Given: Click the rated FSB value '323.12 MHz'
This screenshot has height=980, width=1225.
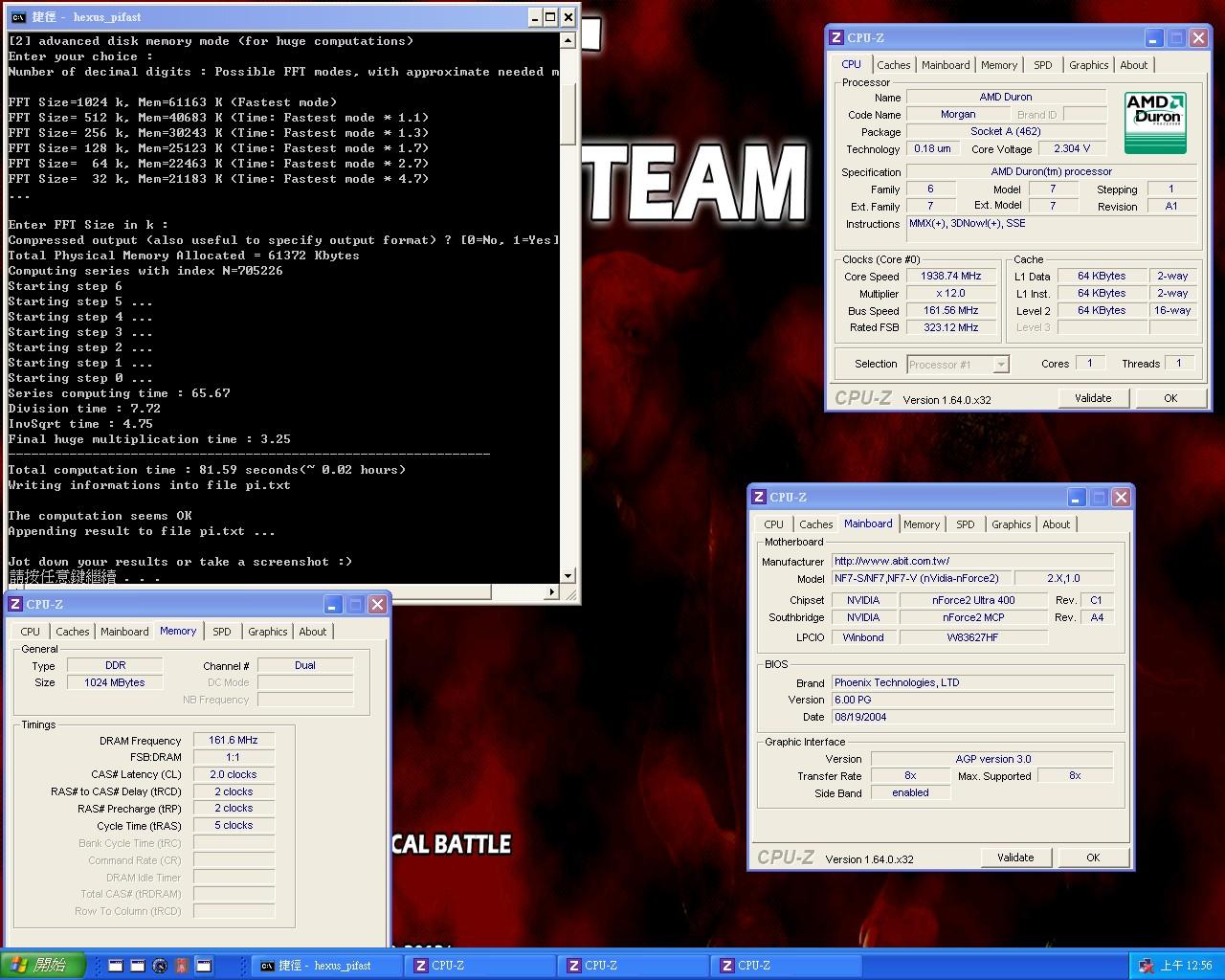Looking at the screenshot, I should [x=951, y=327].
